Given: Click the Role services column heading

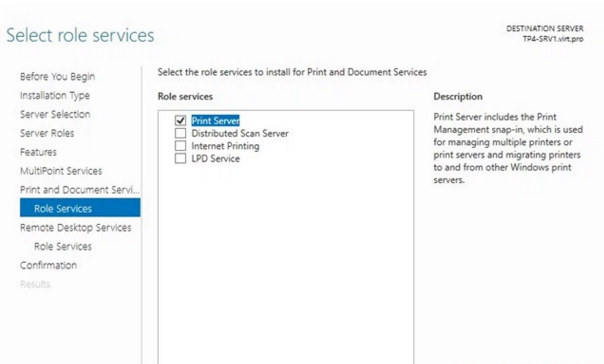Looking at the screenshot, I should (185, 96).
